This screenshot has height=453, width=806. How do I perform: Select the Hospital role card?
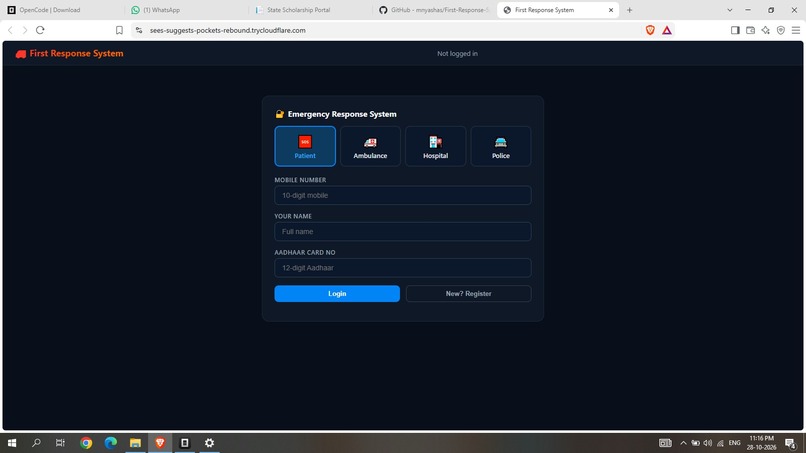(435, 146)
